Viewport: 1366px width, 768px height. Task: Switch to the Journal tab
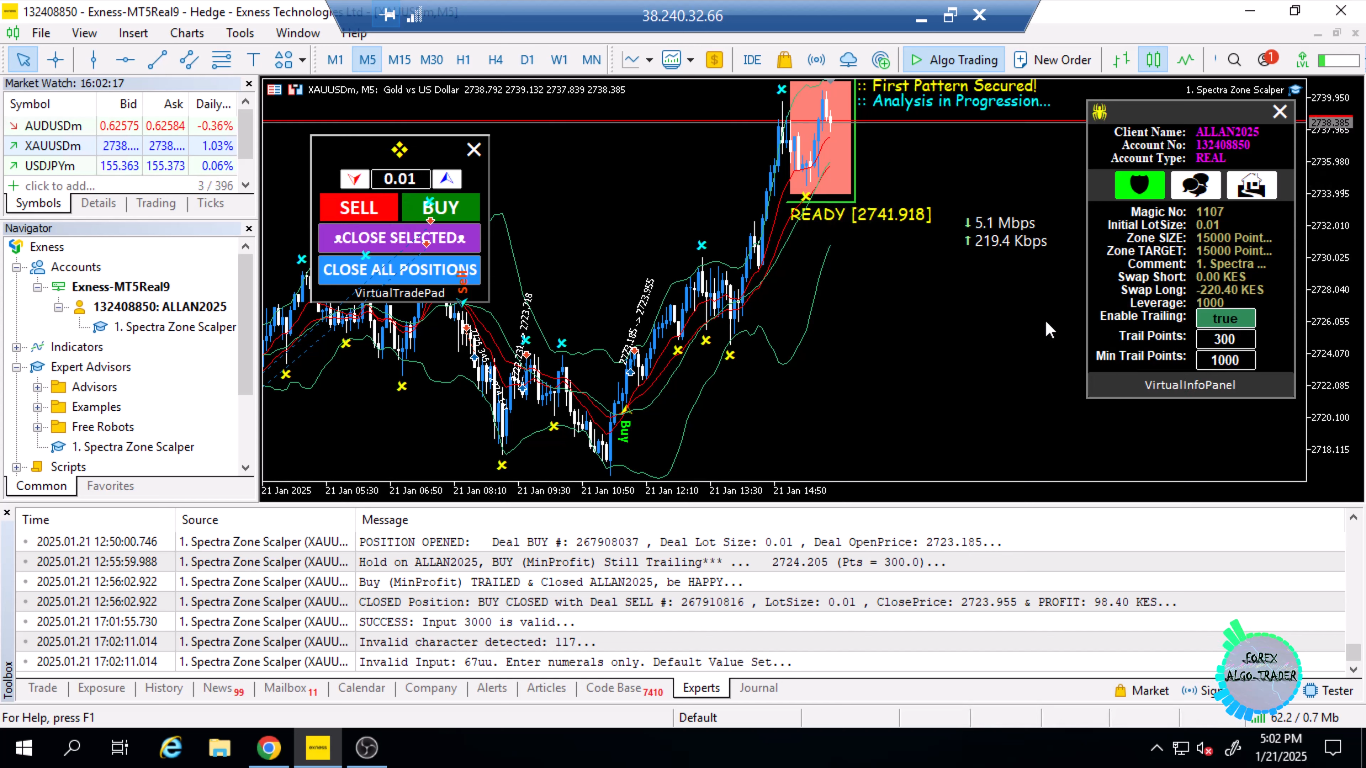pos(759,688)
